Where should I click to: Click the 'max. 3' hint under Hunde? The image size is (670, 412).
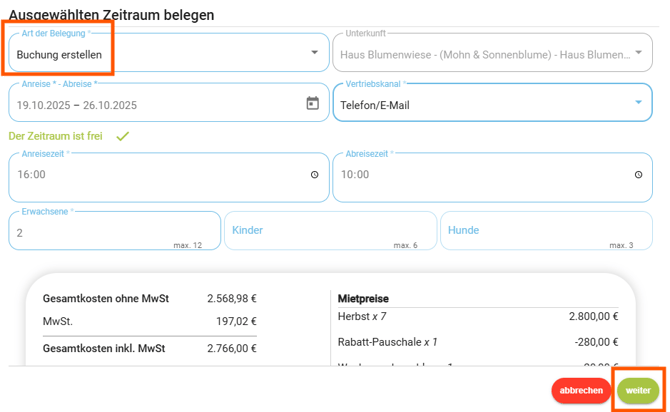tap(621, 245)
